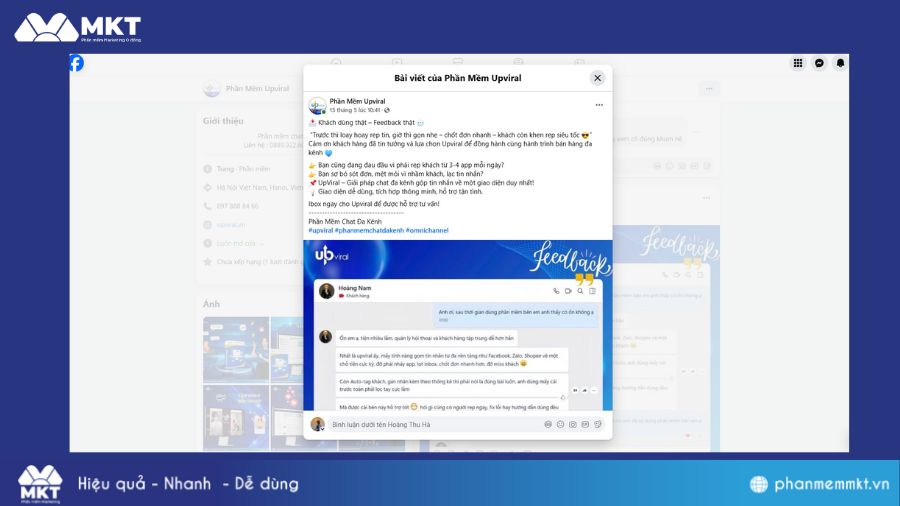
Task: Open the Facebook menu grid icon
Action: tap(798, 63)
